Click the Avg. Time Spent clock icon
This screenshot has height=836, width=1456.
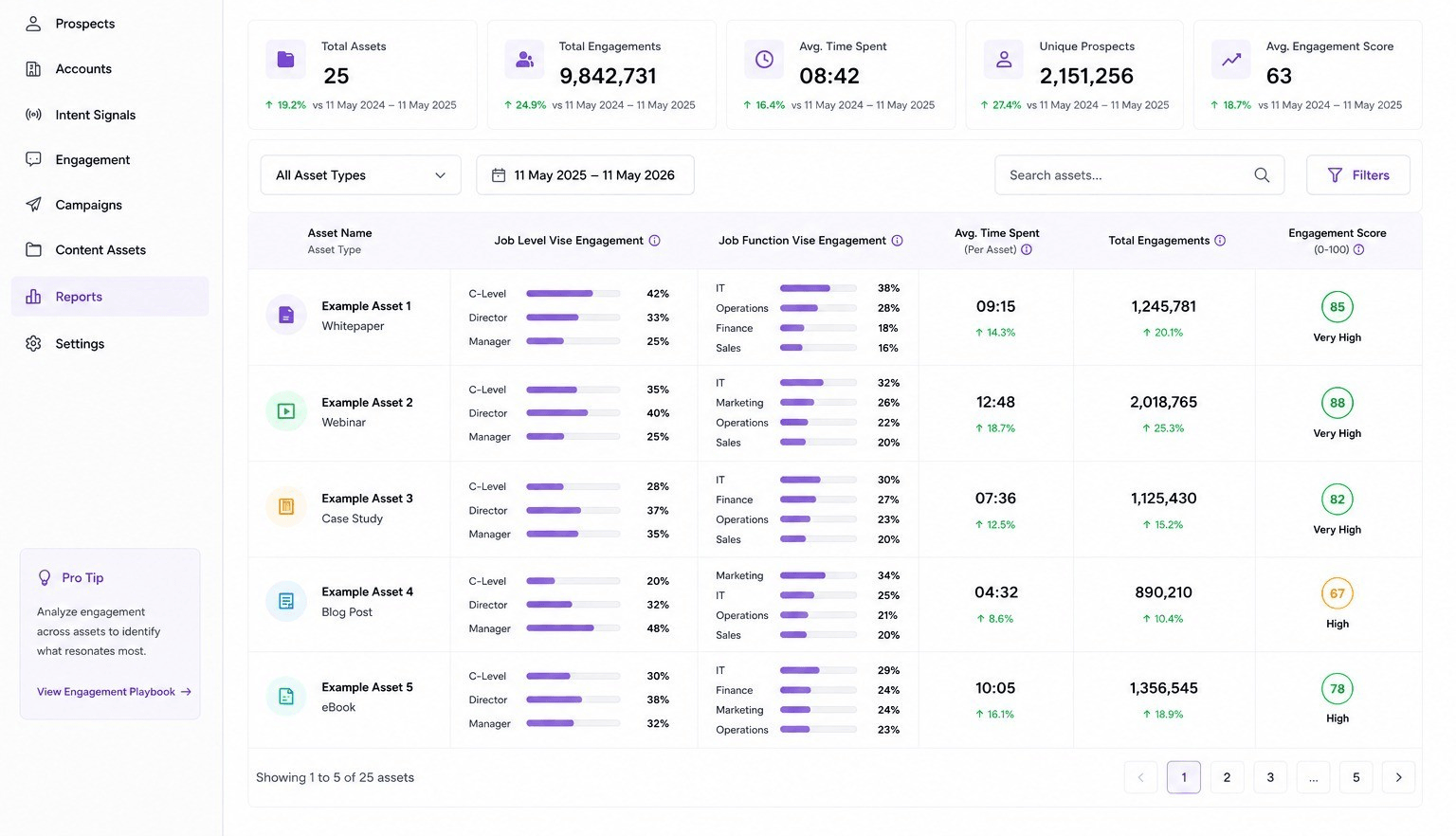pyautogui.click(x=764, y=60)
